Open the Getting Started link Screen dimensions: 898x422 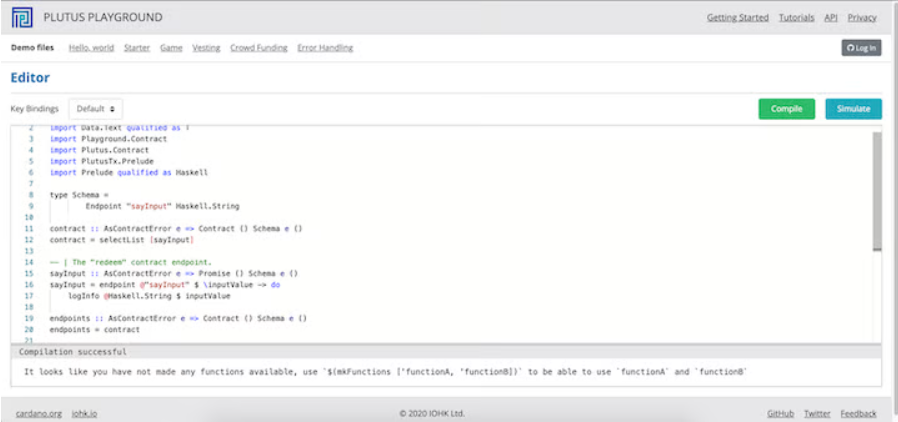738,18
